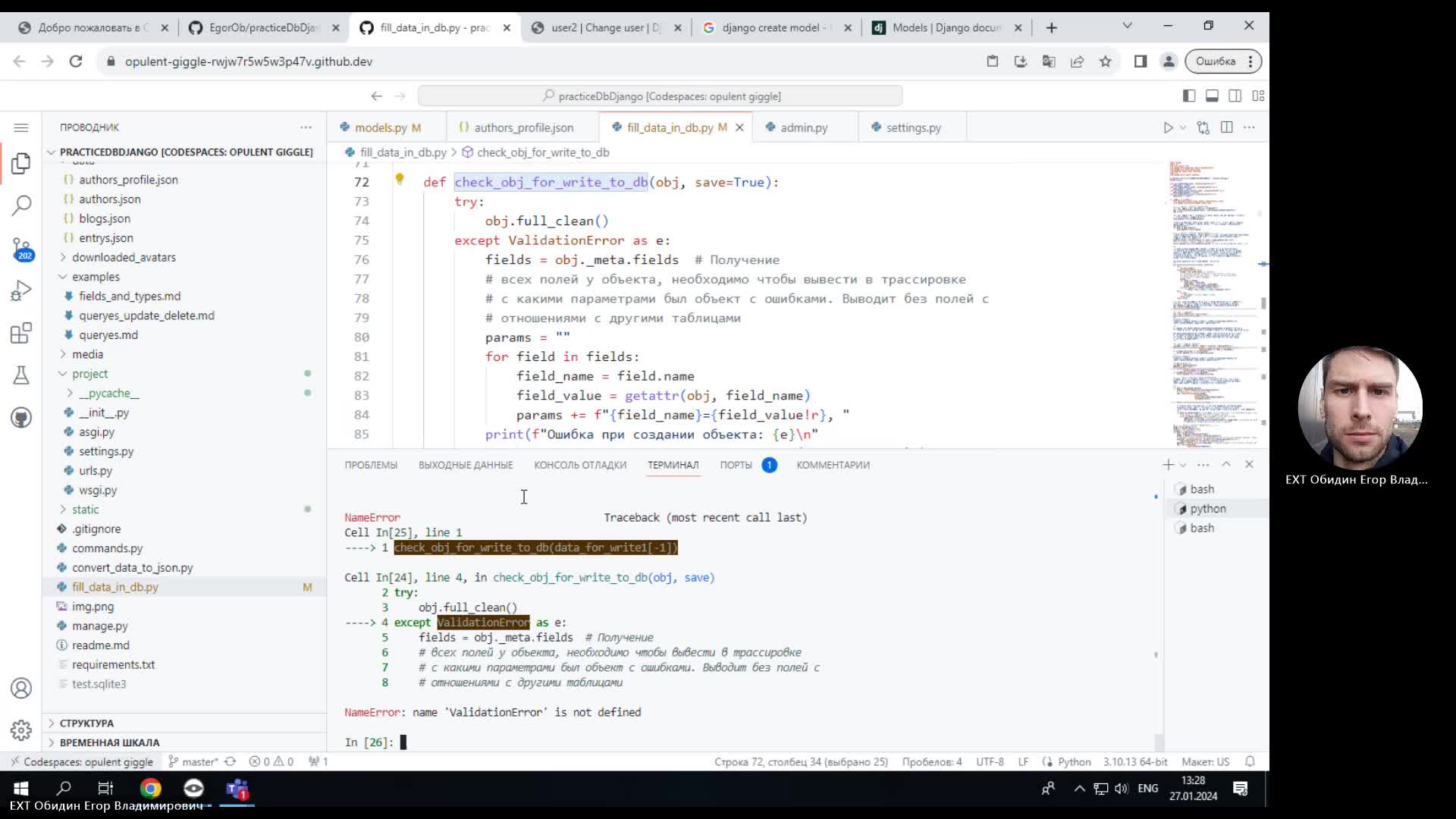Expand the СТРУКТУРА section
The width and height of the screenshot is (1456, 819).
click(x=86, y=723)
